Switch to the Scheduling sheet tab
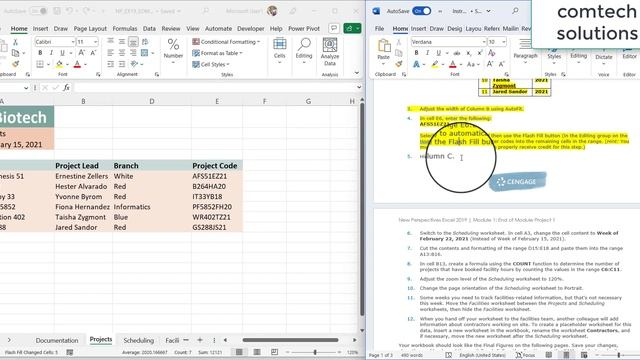 click(x=138, y=340)
